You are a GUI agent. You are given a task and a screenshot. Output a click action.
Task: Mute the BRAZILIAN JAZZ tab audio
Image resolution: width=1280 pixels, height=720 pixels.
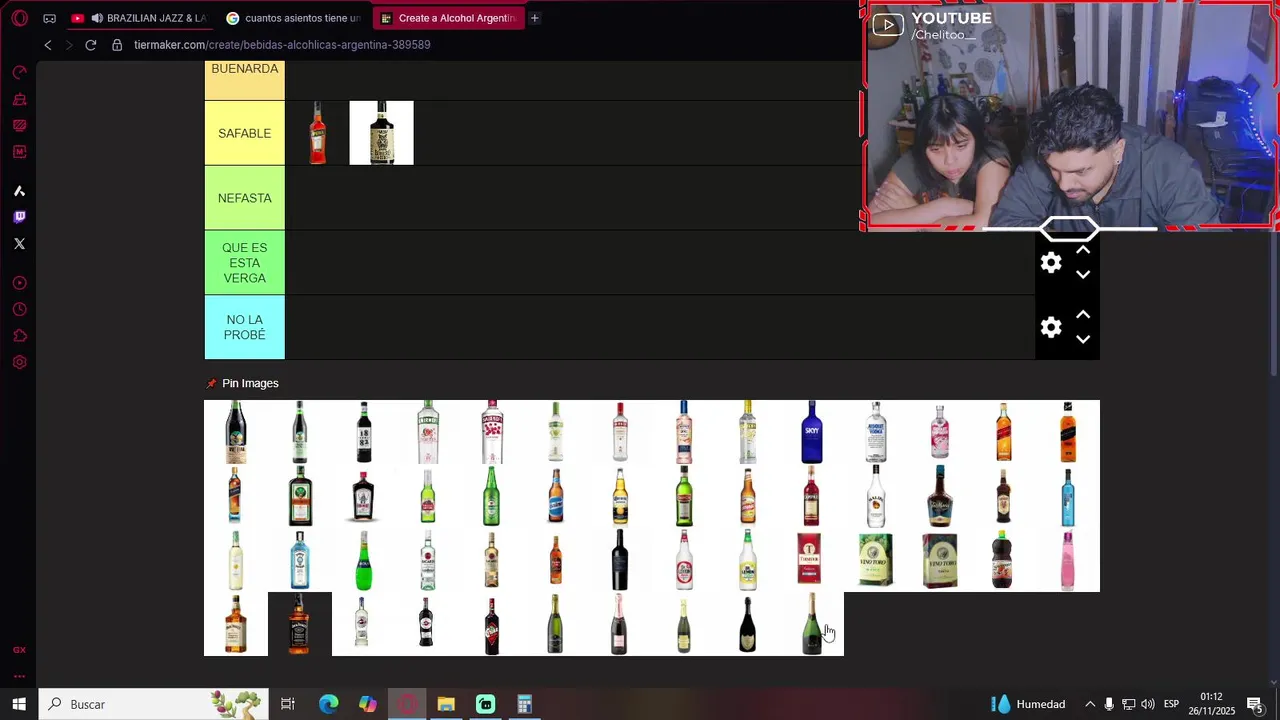pos(97,18)
